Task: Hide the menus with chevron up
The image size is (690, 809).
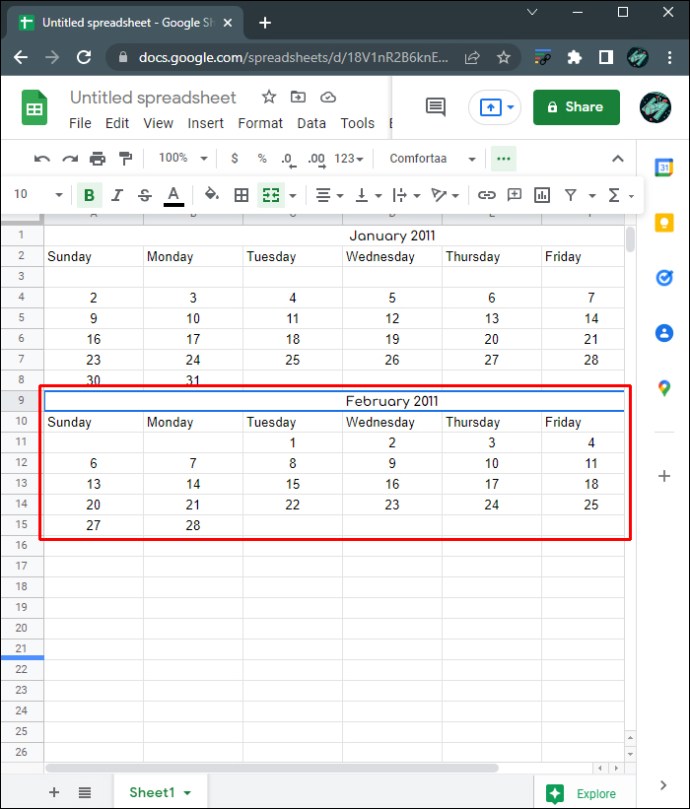Action: click(618, 158)
